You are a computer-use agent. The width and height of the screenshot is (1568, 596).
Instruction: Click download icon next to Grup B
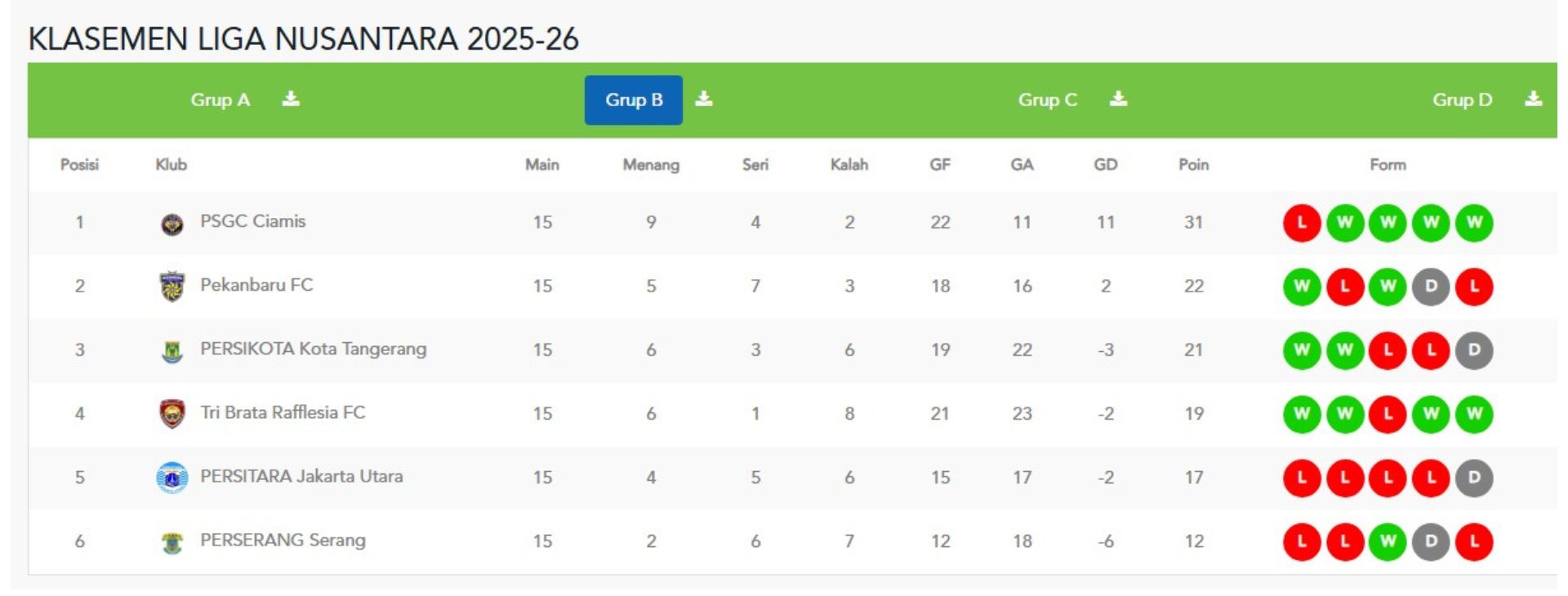click(x=704, y=100)
